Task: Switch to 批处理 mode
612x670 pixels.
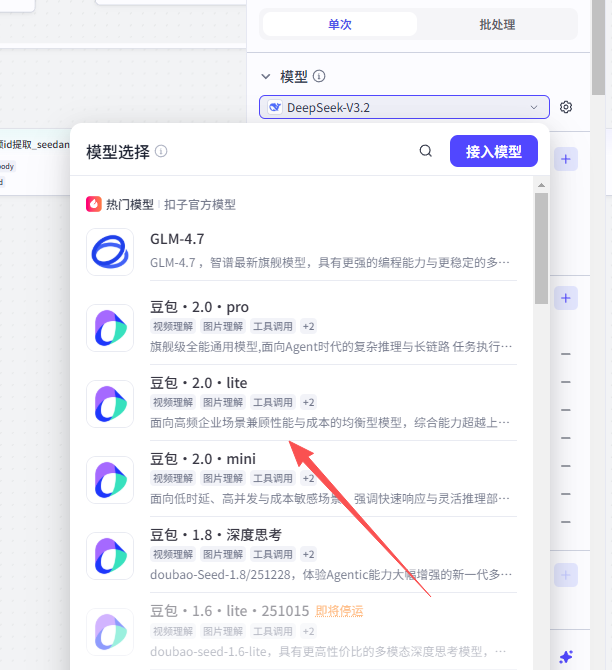Action: (496, 24)
